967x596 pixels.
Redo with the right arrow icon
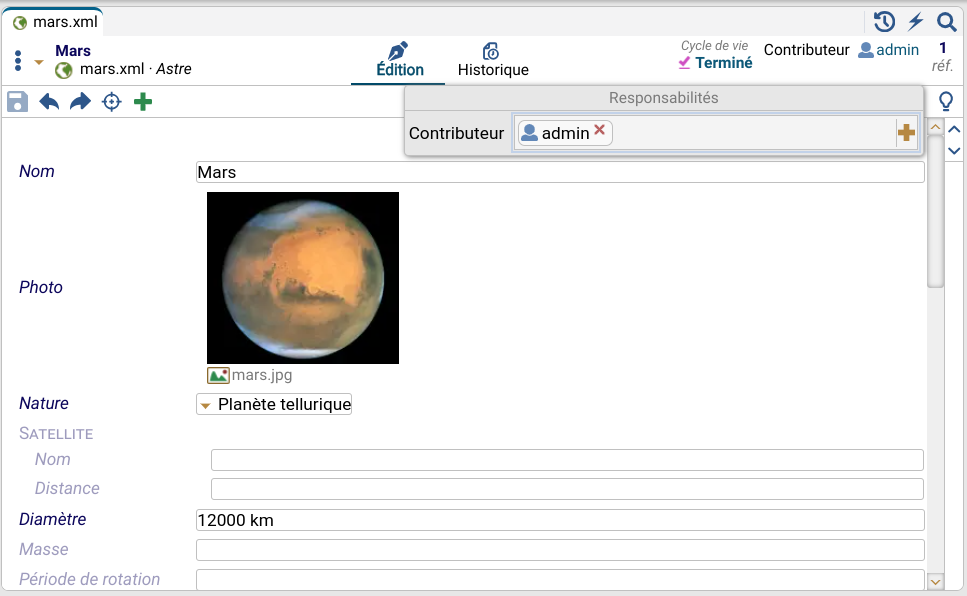[x=80, y=102]
